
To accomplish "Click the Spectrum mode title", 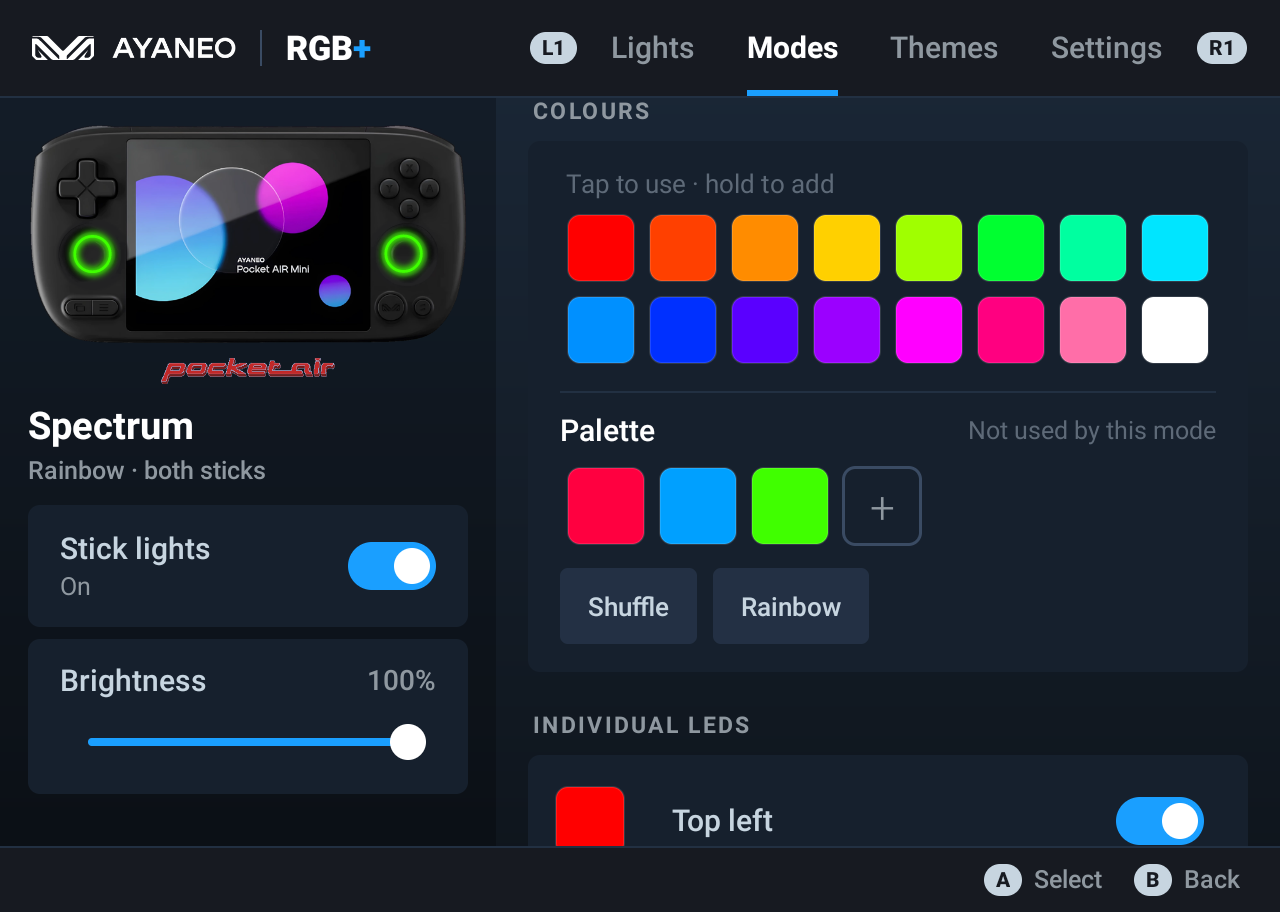I will click(x=111, y=427).
